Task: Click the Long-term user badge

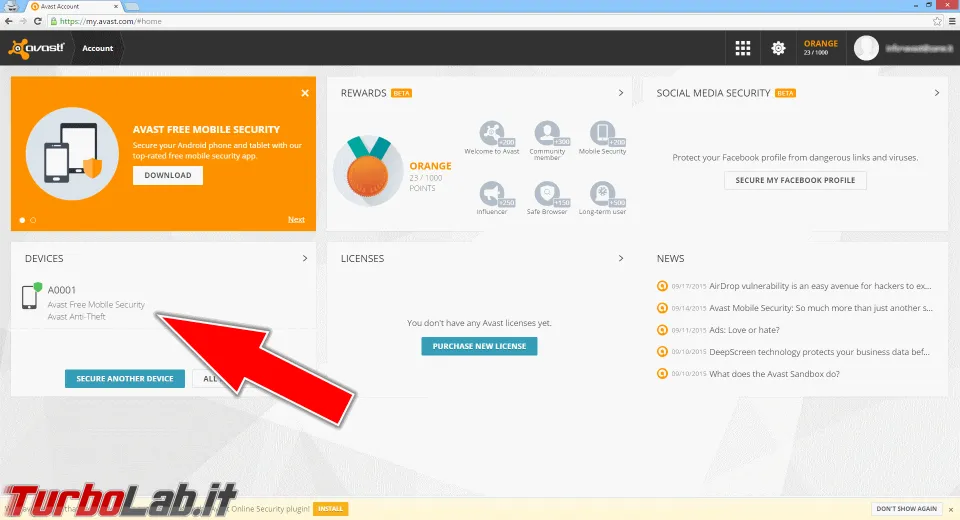Action: 602,198
